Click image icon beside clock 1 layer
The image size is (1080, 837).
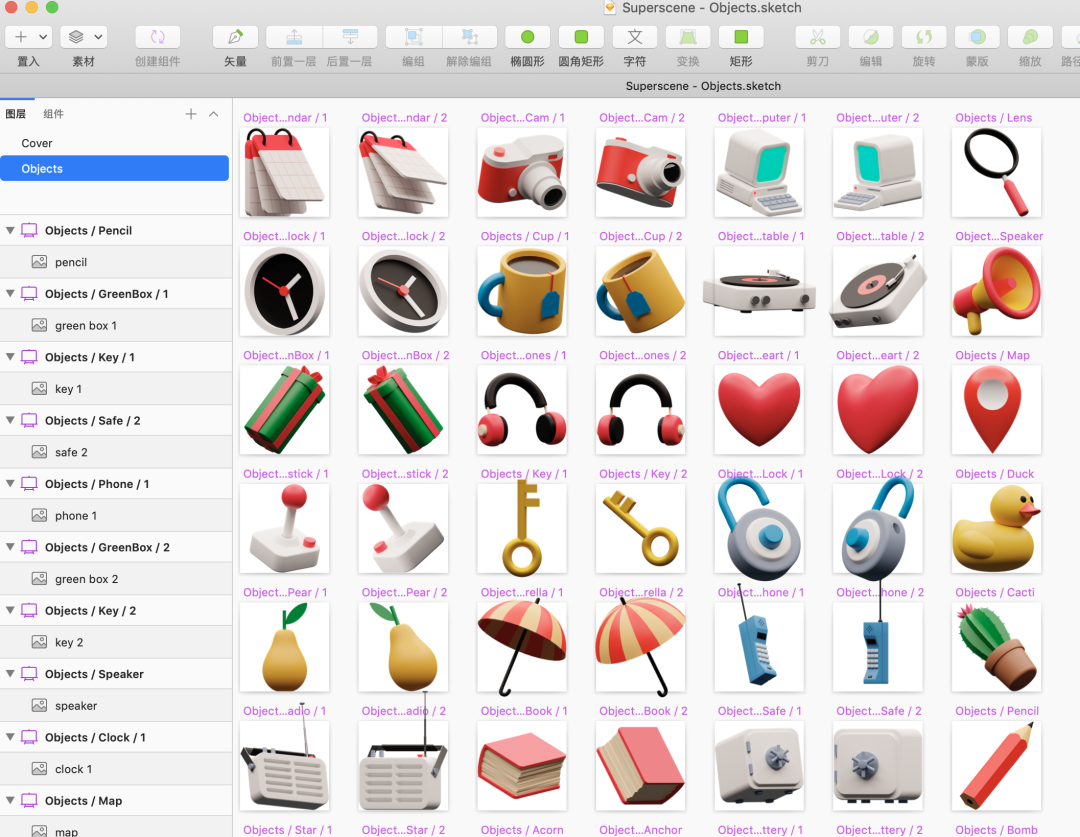[39, 769]
